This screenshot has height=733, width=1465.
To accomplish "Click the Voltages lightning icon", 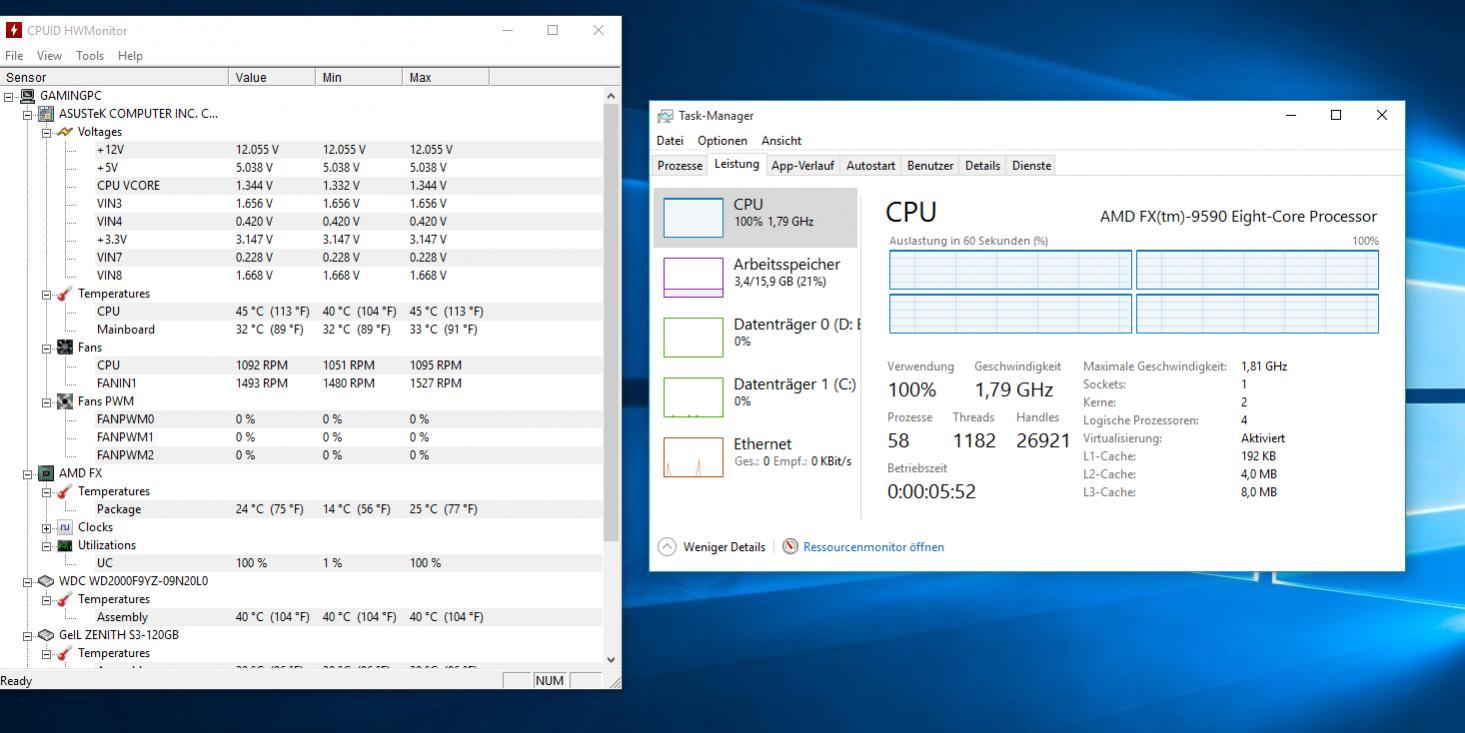I will [65, 132].
